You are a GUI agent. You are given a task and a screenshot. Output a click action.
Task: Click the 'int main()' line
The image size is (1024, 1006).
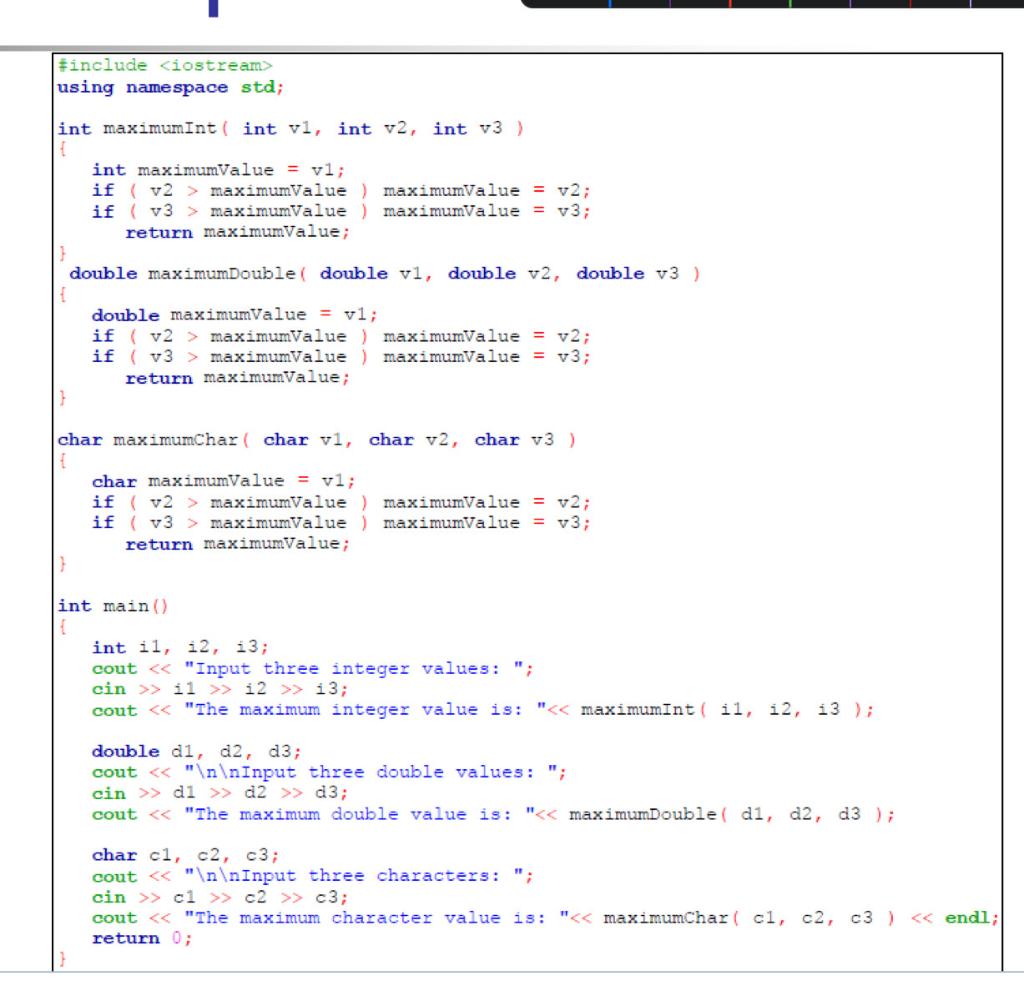(x=113, y=606)
